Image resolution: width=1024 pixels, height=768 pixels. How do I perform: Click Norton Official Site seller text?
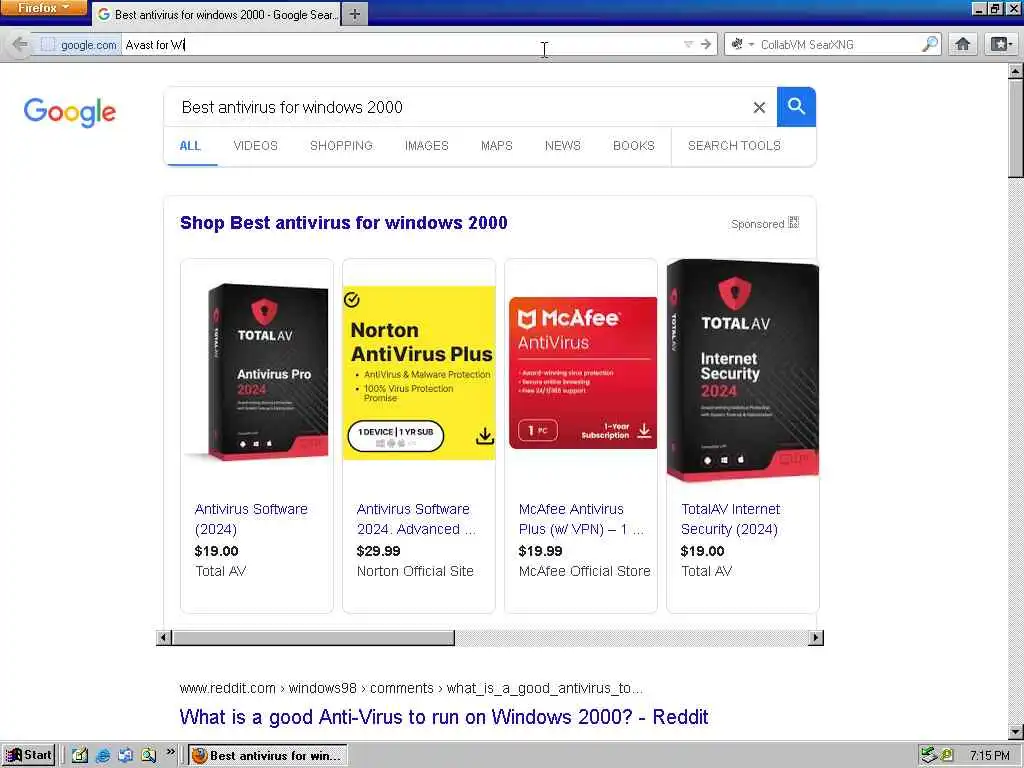coord(415,571)
